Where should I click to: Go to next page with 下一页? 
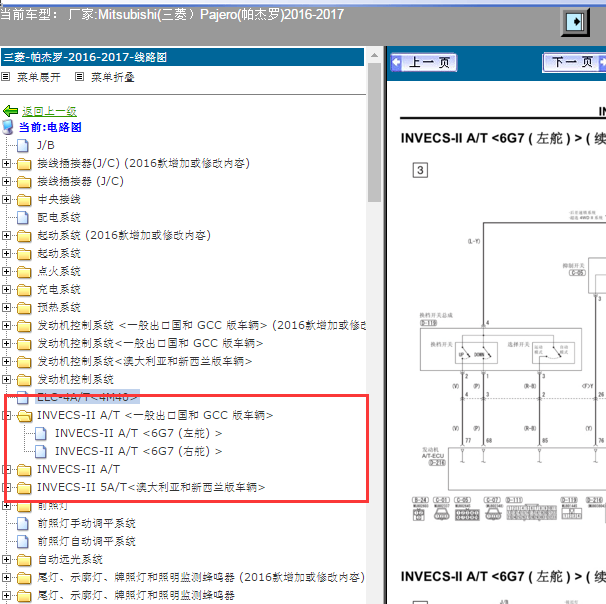(x=575, y=62)
